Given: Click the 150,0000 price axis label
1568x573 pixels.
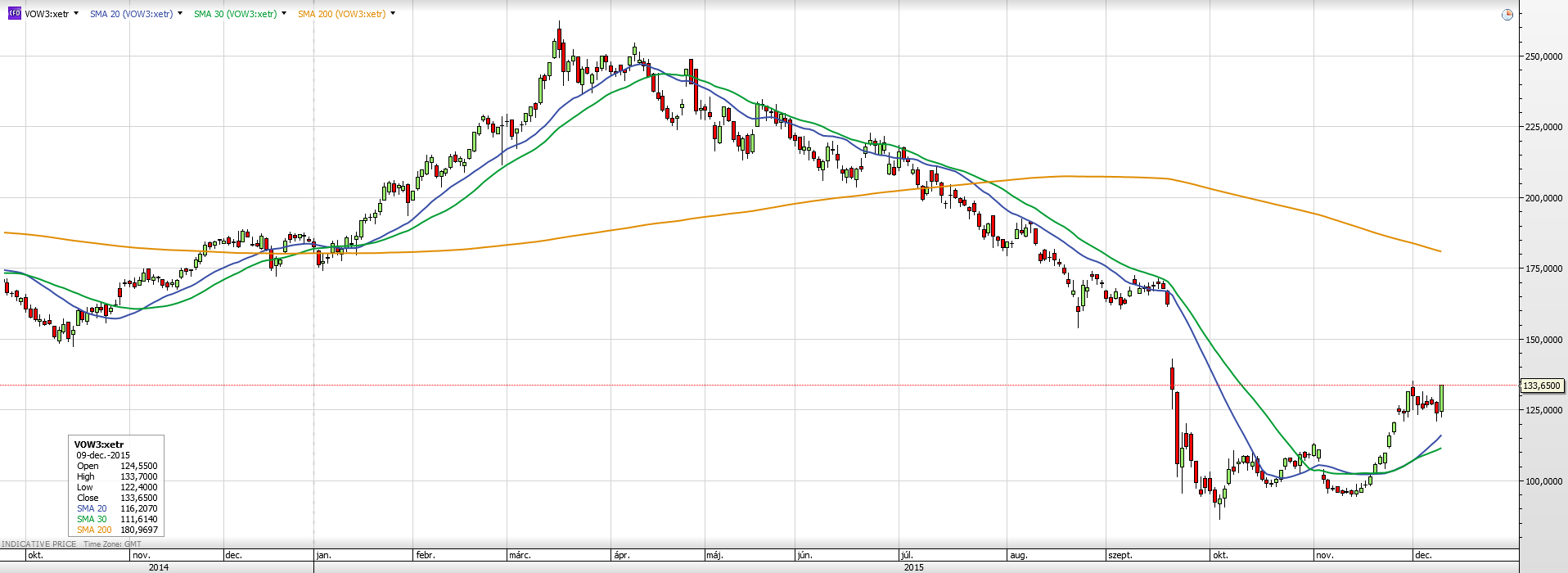Looking at the screenshot, I should 1543,340.
